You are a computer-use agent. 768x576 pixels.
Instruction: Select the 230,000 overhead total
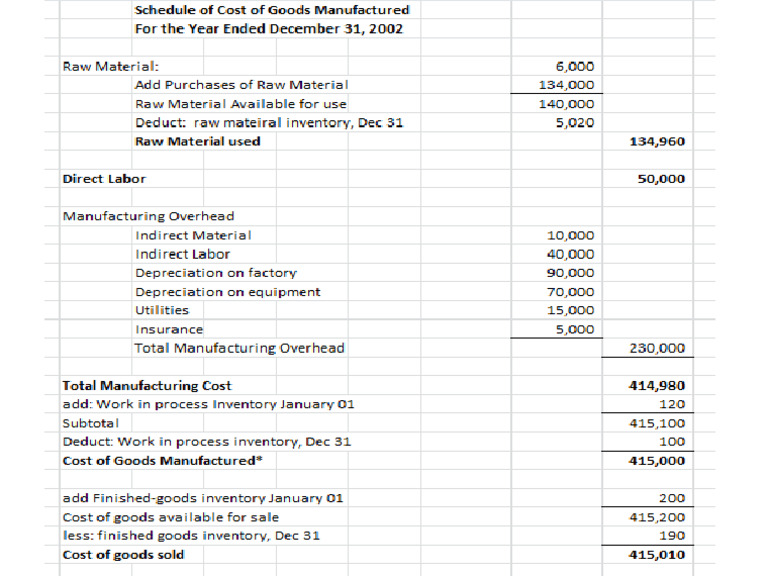(657, 348)
